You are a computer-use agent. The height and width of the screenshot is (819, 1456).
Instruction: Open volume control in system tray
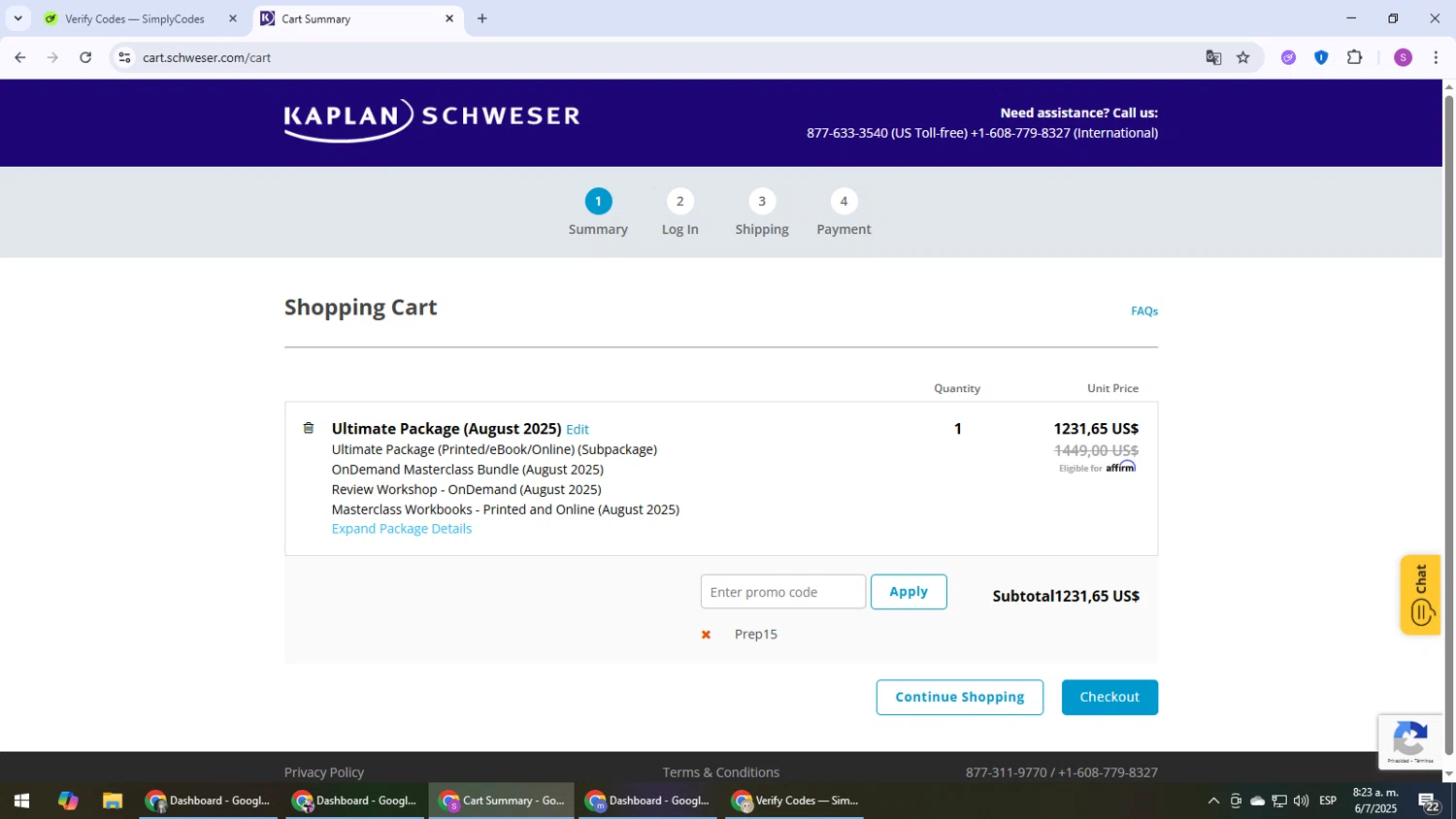1302,801
